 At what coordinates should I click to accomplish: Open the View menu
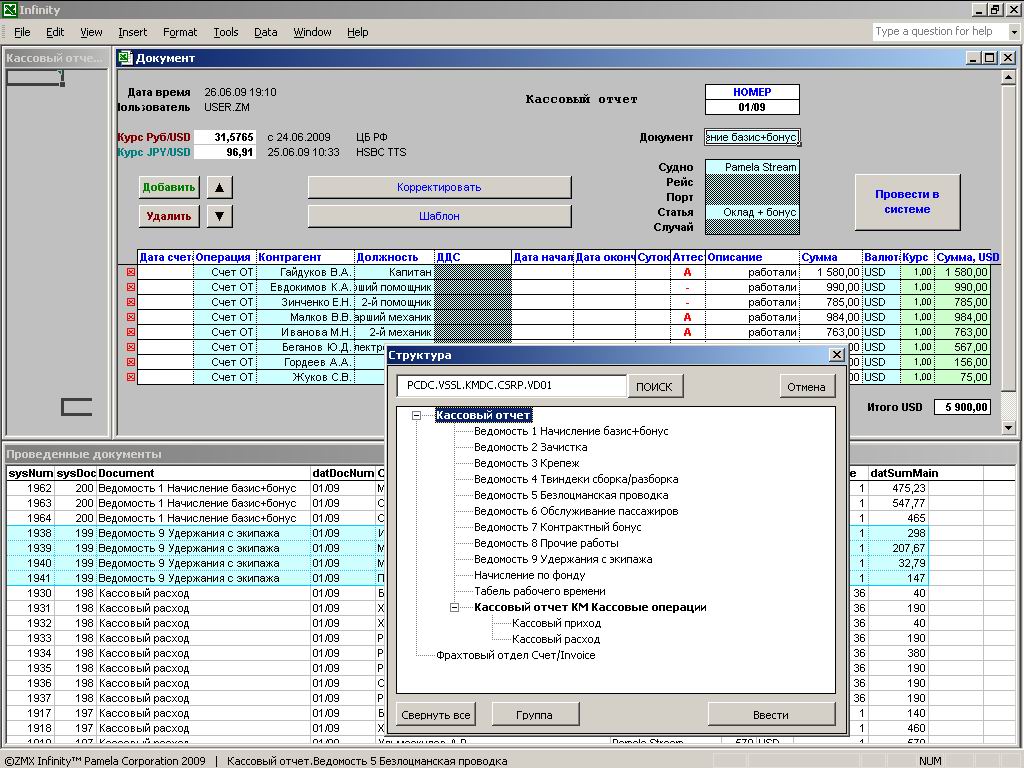91,32
